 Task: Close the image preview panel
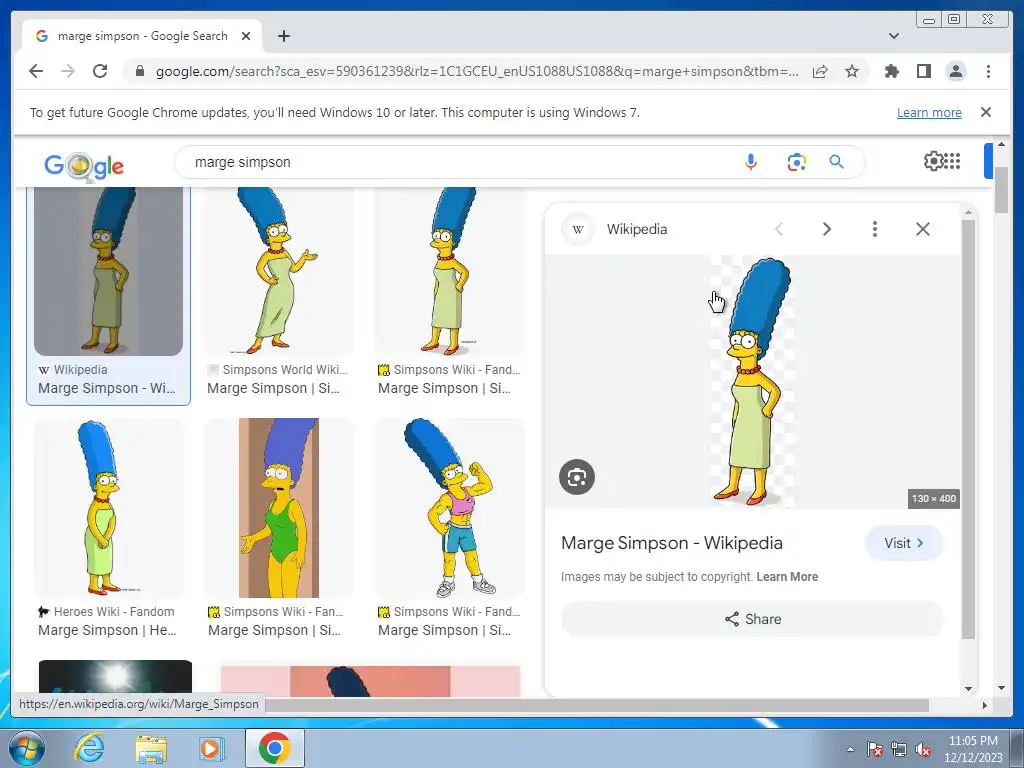923,229
